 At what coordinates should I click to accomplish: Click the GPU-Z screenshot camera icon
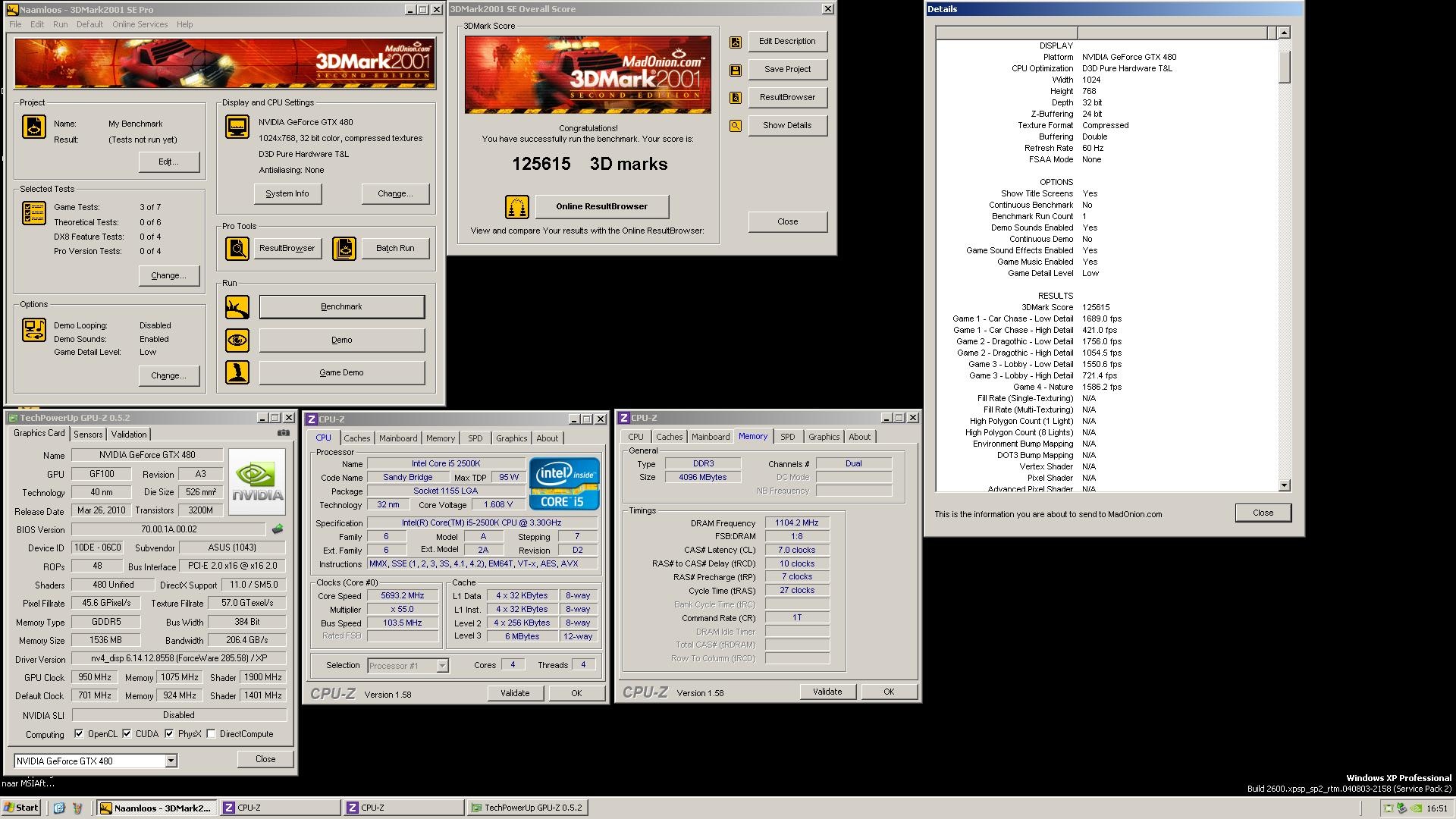pos(283,433)
